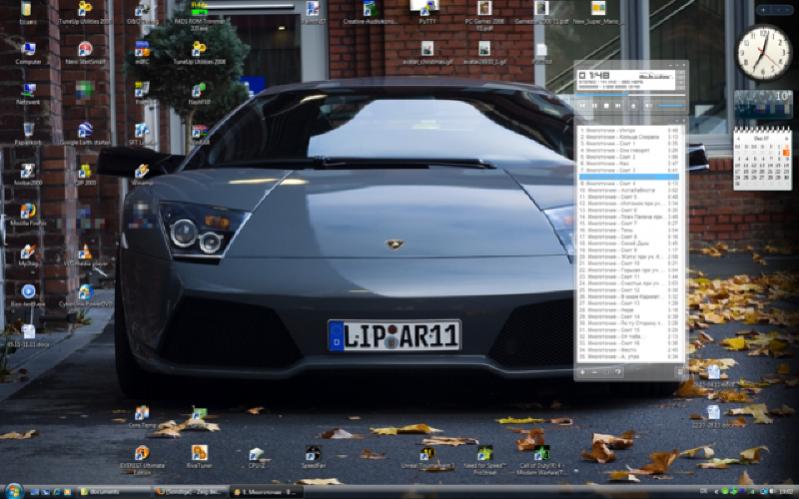799x499 pixels.
Task: Open the Windows Start orb
Action: [x=14, y=491]
